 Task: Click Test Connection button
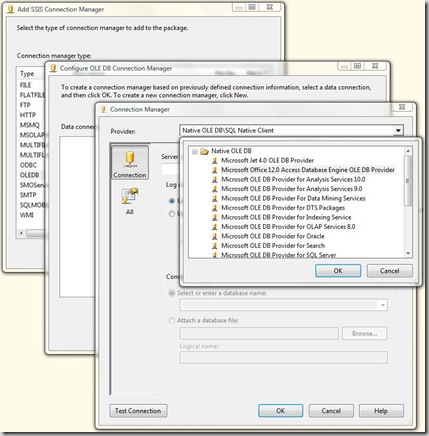[138, 411]
